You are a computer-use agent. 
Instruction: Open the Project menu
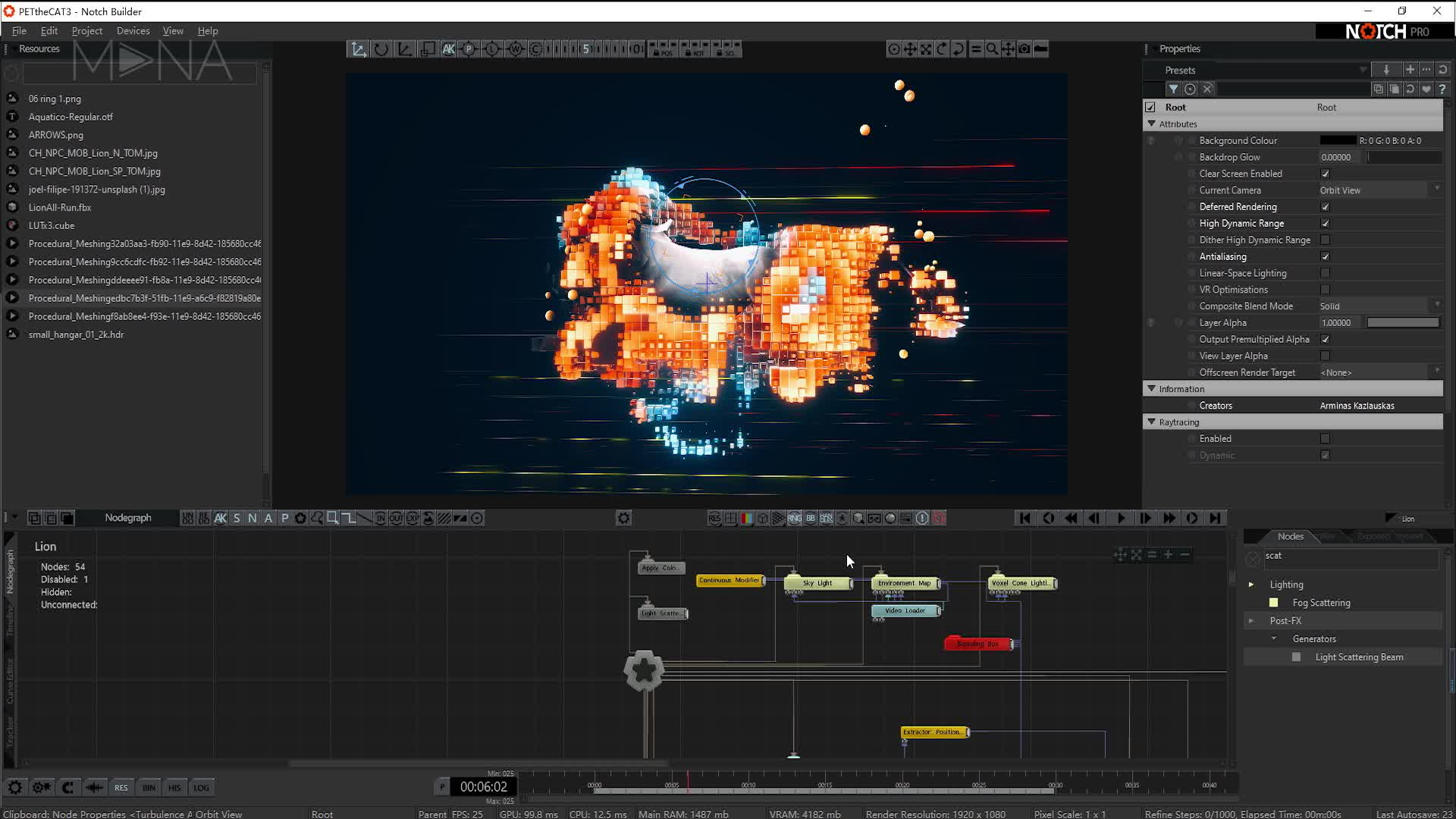[x=86, y=31]
